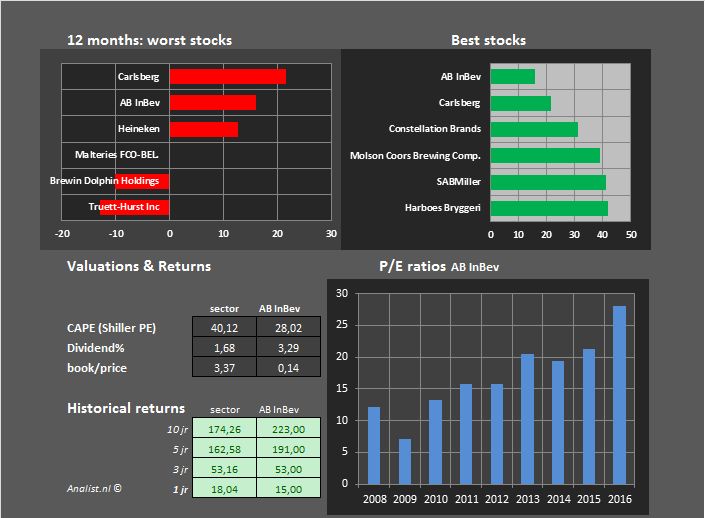
Task: Select the 2009 P/E bar
Action: pyautogui.click(x=405, y=462)
